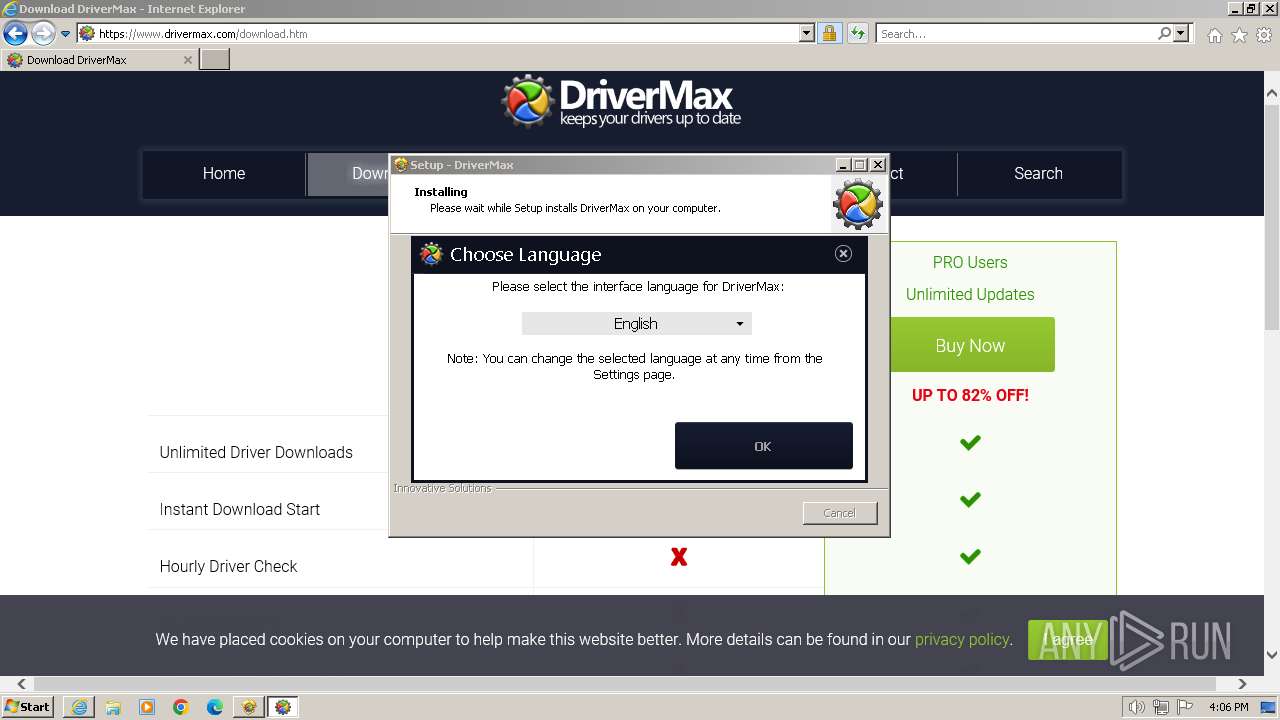Click the page scroll-down arrow
This screenshot has width=1280, height=720.
[x=1272, y=655]
